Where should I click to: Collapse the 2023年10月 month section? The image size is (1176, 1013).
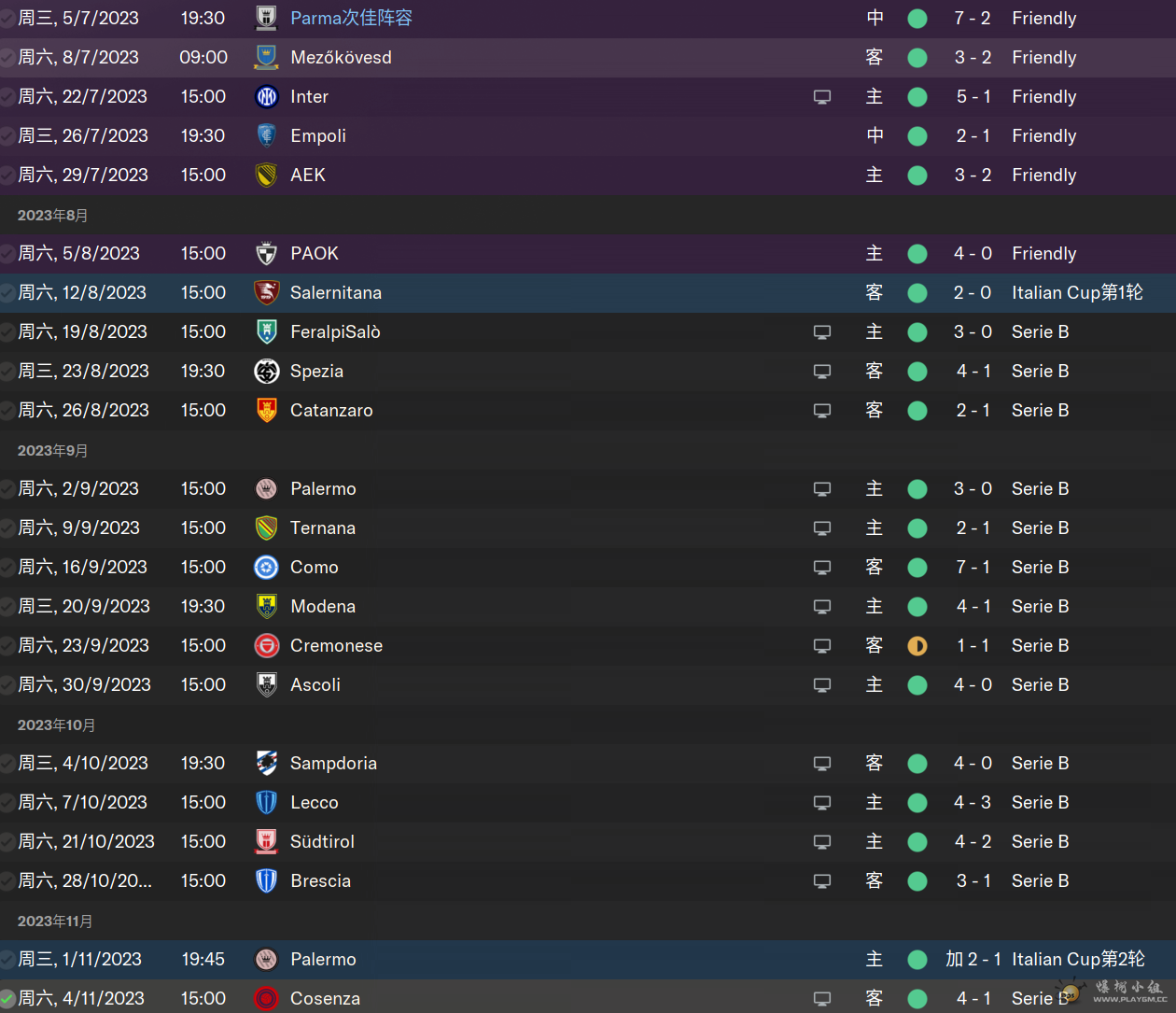(x=57, y=725)
